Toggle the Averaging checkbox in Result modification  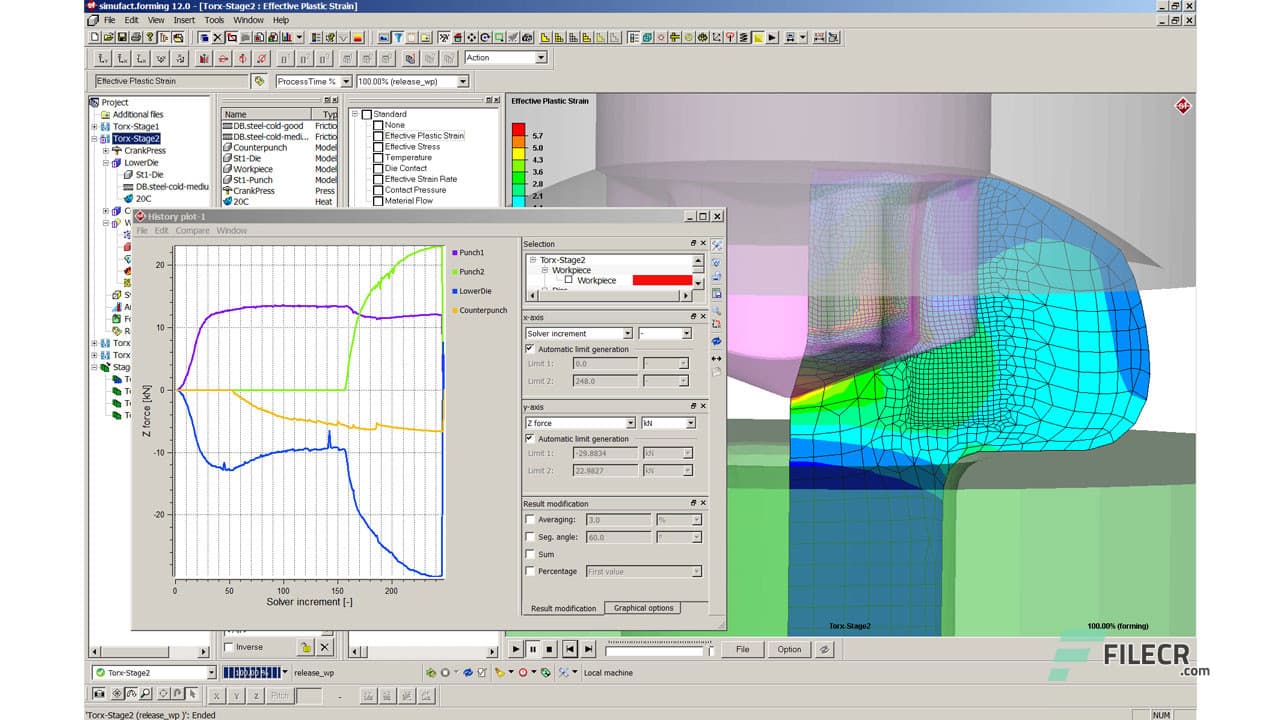[530, 520]
